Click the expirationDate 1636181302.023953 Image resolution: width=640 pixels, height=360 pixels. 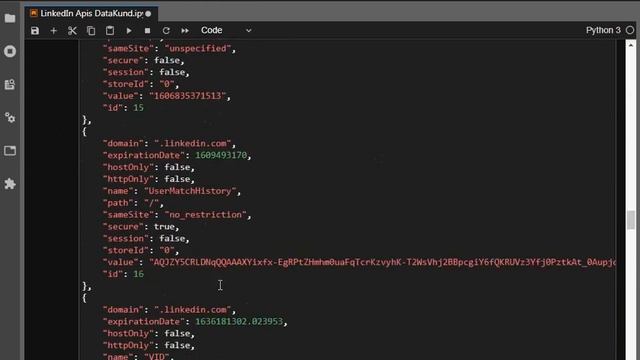click(239, 322)
